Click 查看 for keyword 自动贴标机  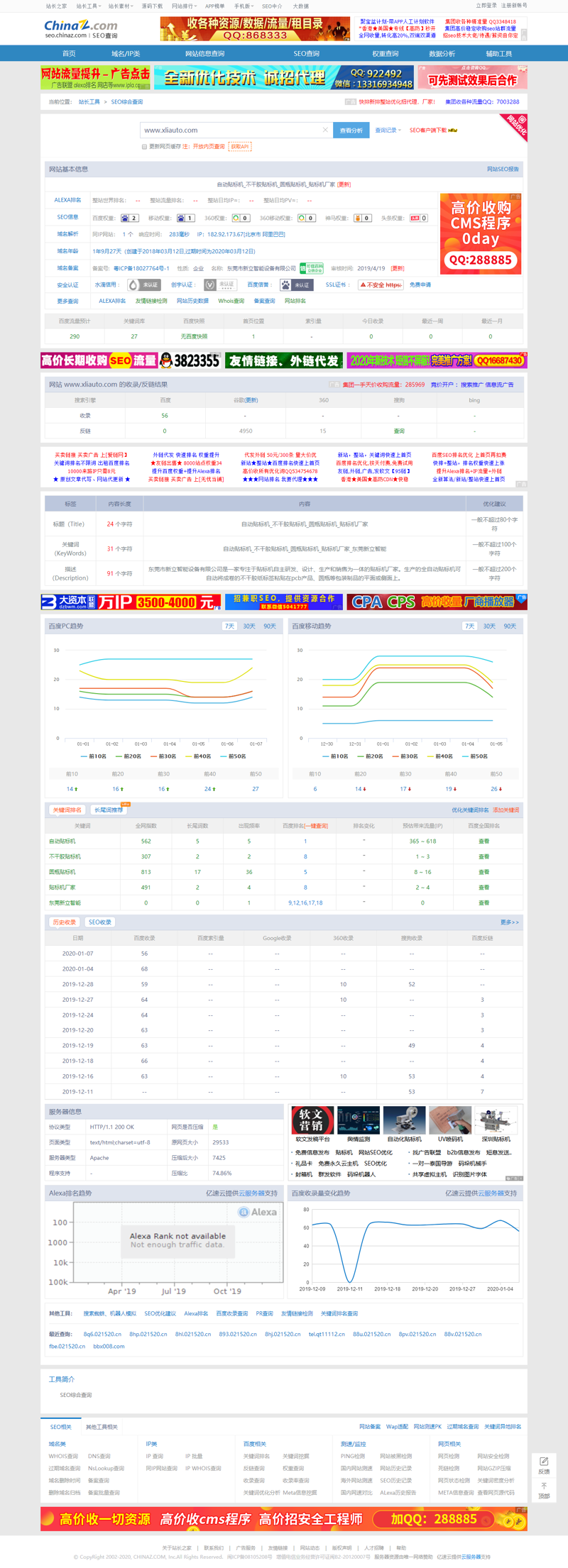(484, 841)
